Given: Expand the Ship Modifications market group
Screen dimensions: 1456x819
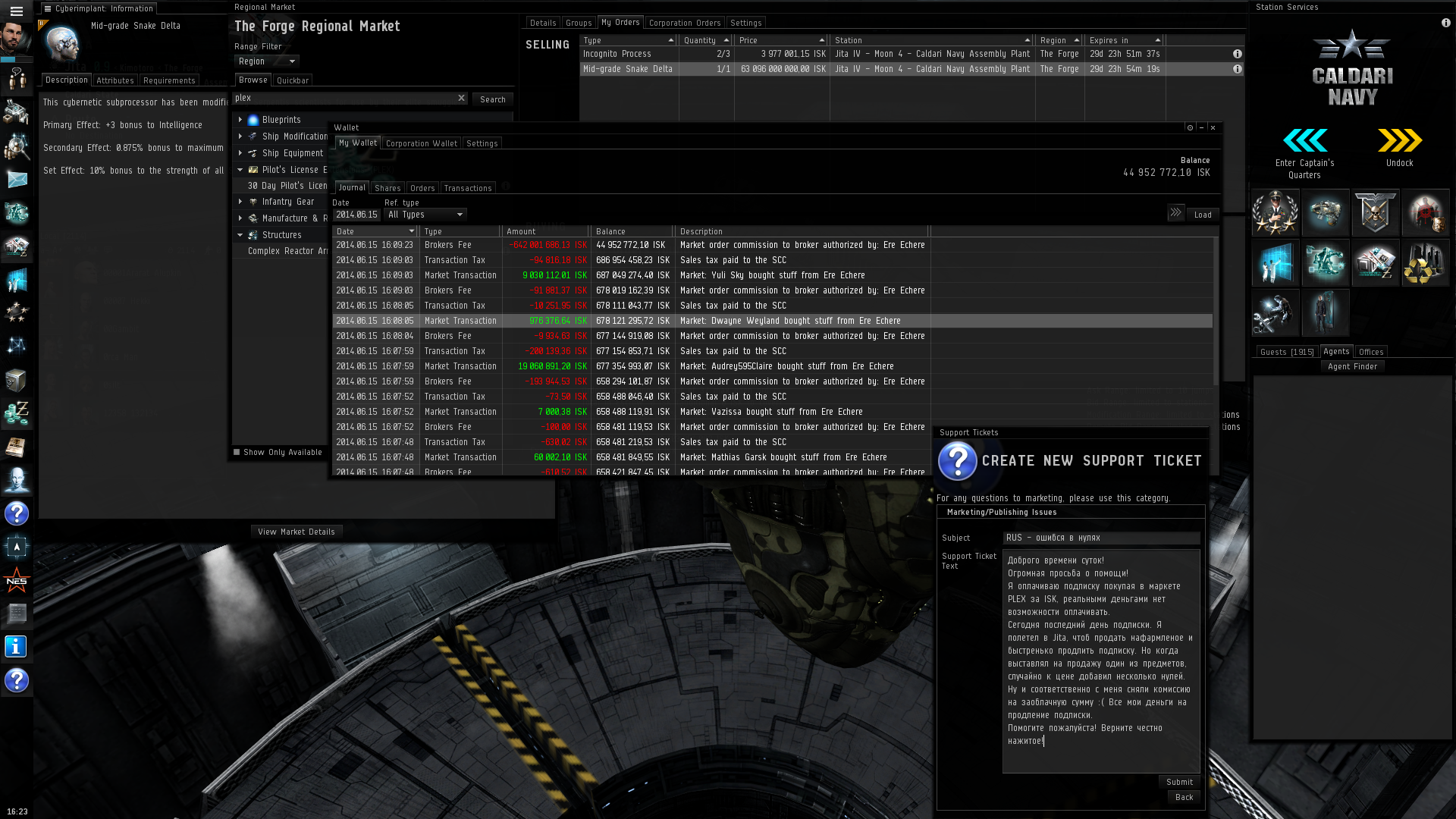Looking at the screenshot, I should point(240,136).
